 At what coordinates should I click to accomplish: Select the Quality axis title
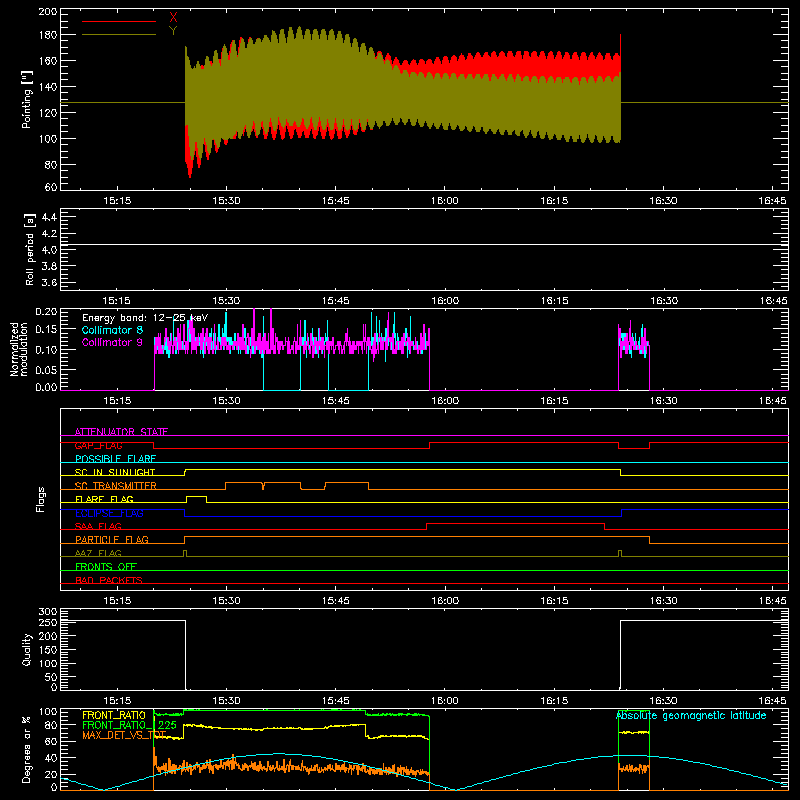(27, 649)
